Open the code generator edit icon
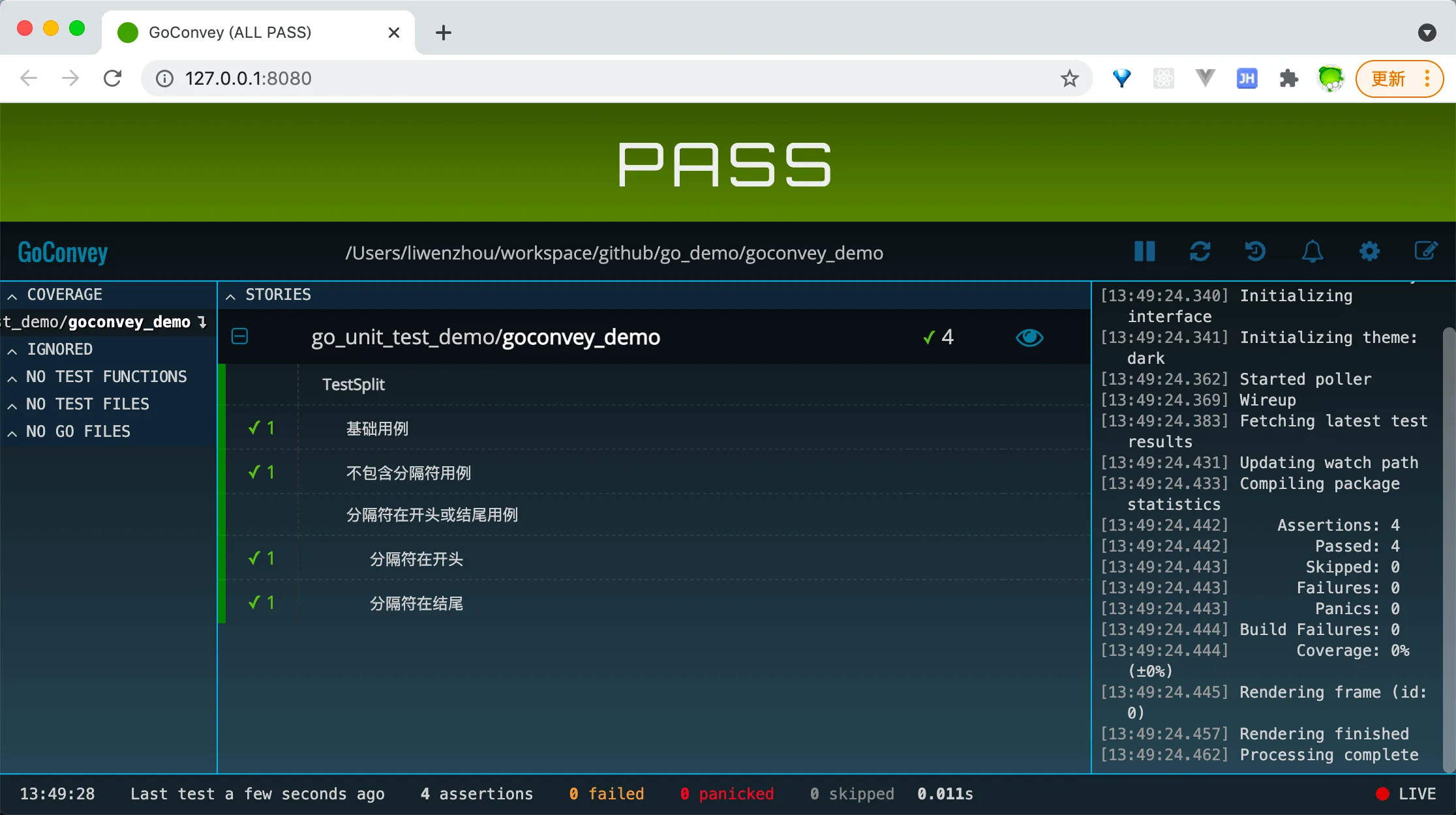Viewport: 1456px width, 815px height. [x=1425, y=252]
